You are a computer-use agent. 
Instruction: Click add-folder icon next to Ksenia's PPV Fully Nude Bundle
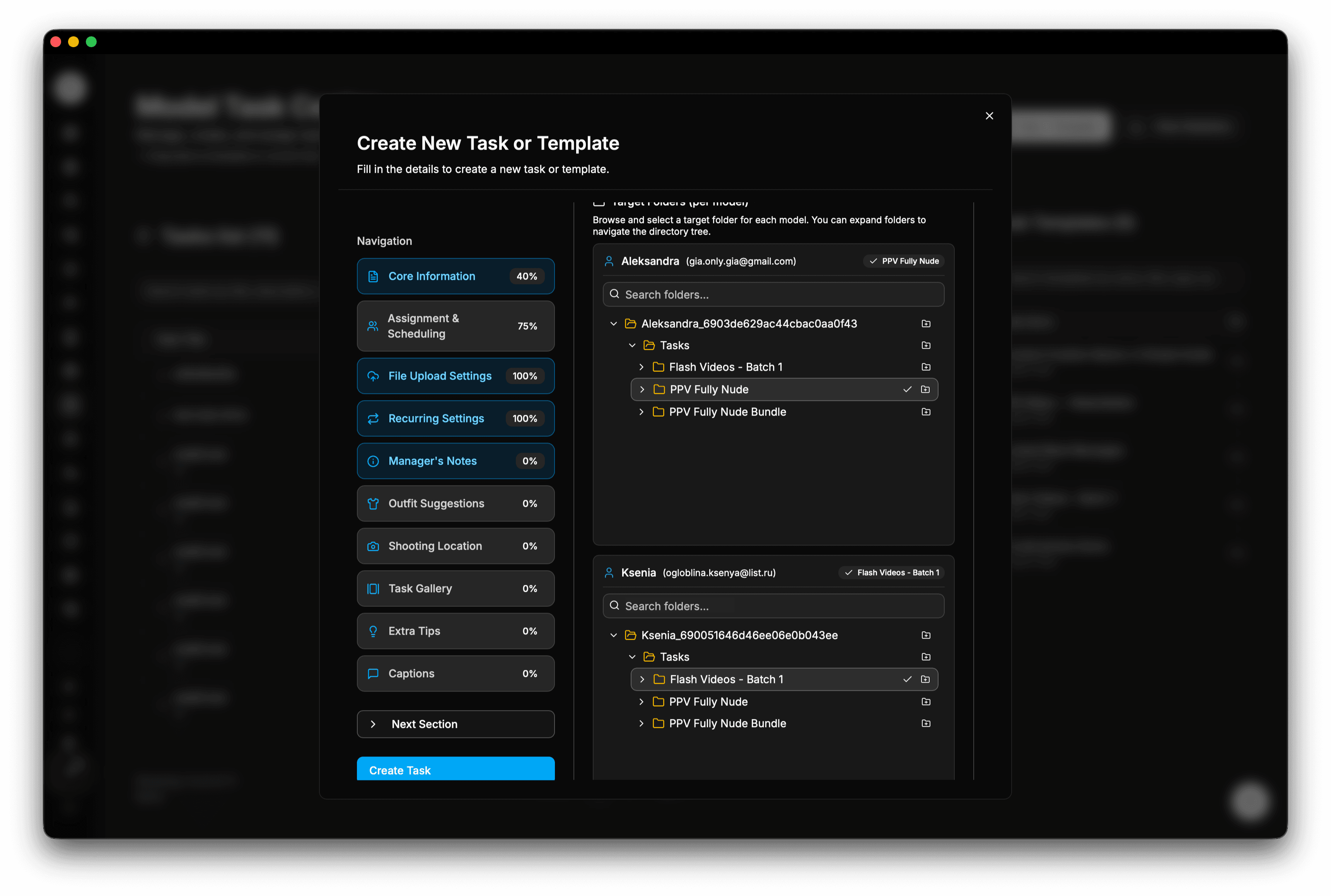[x=926, y=724]
